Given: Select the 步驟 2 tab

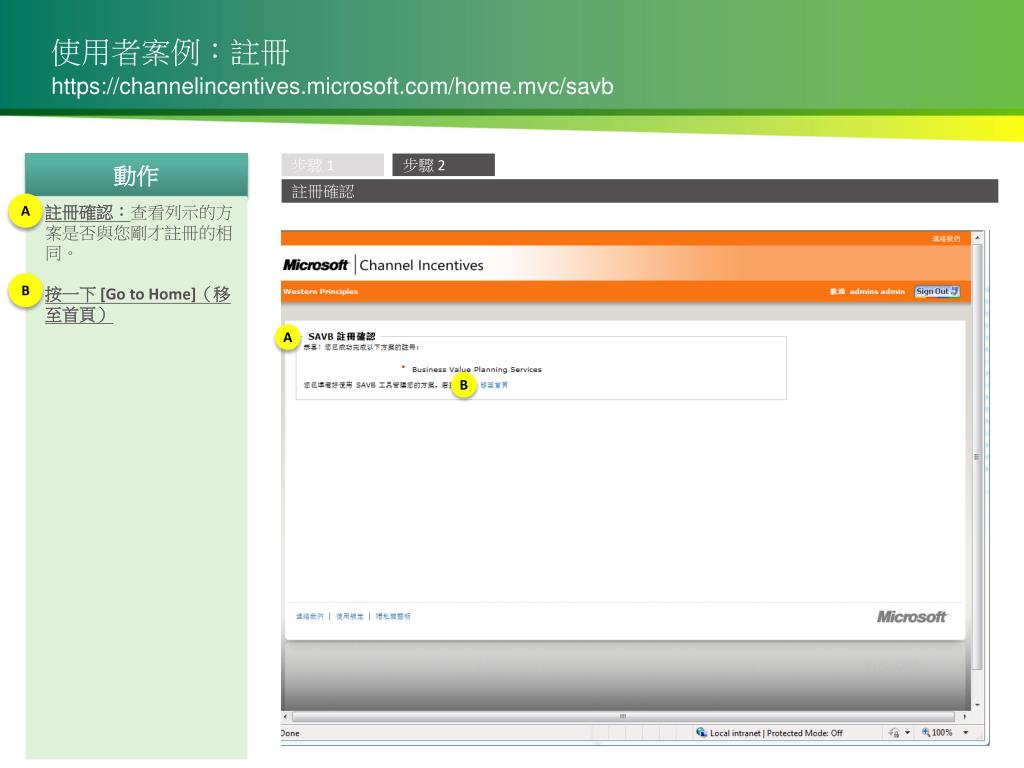Looking at the screenshot, I should click(443, 165).
